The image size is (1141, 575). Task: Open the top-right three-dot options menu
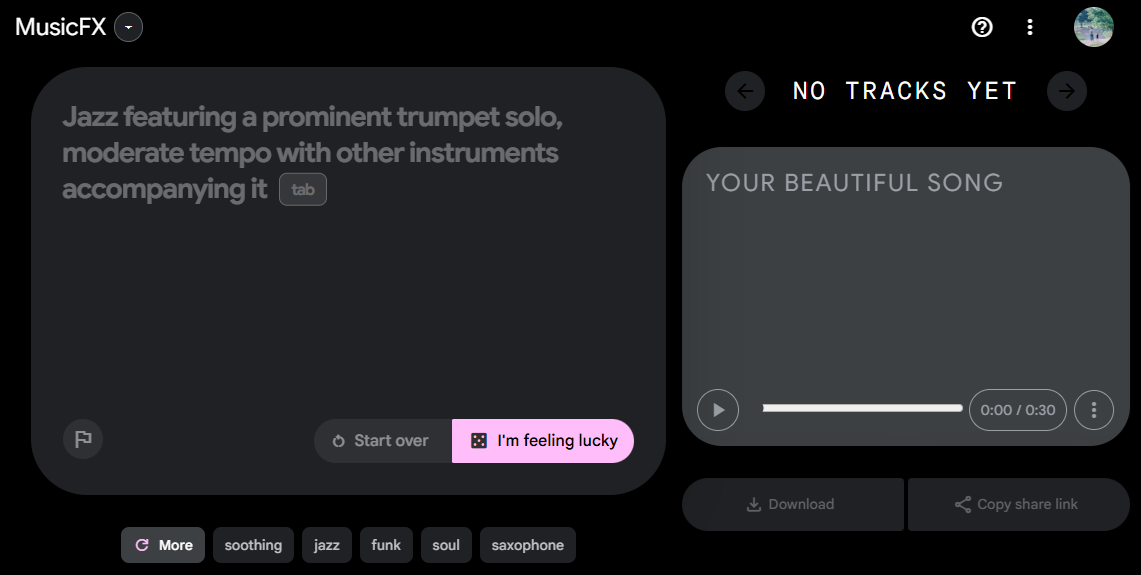point(1030,27)
